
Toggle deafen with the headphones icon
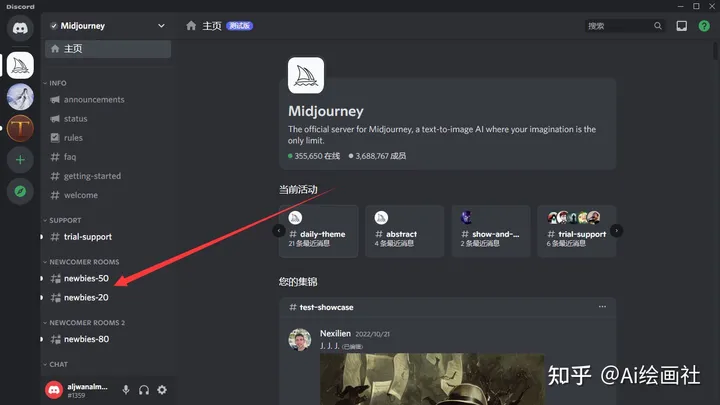(x=144, y=390)
